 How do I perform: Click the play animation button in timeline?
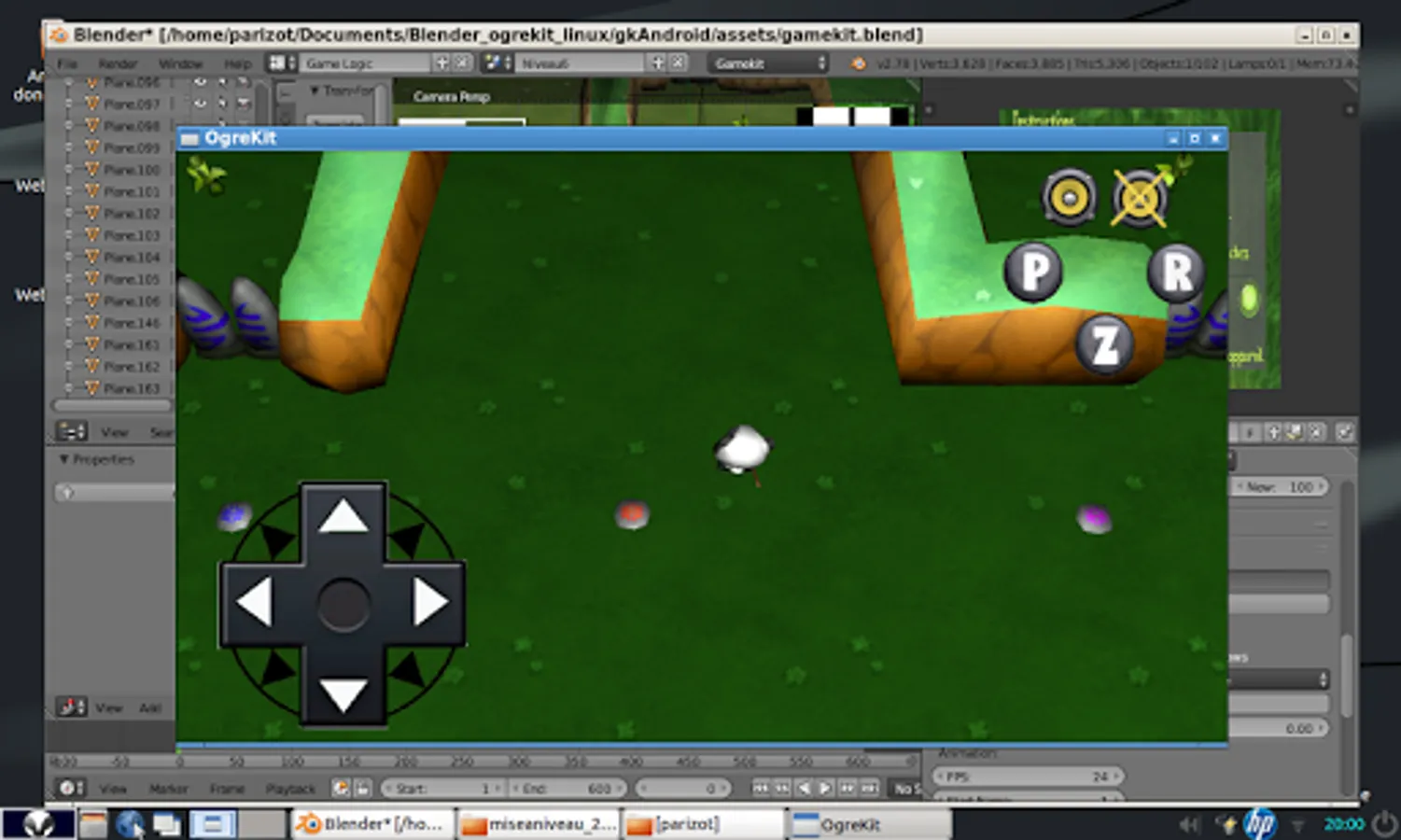click(825, 789)
